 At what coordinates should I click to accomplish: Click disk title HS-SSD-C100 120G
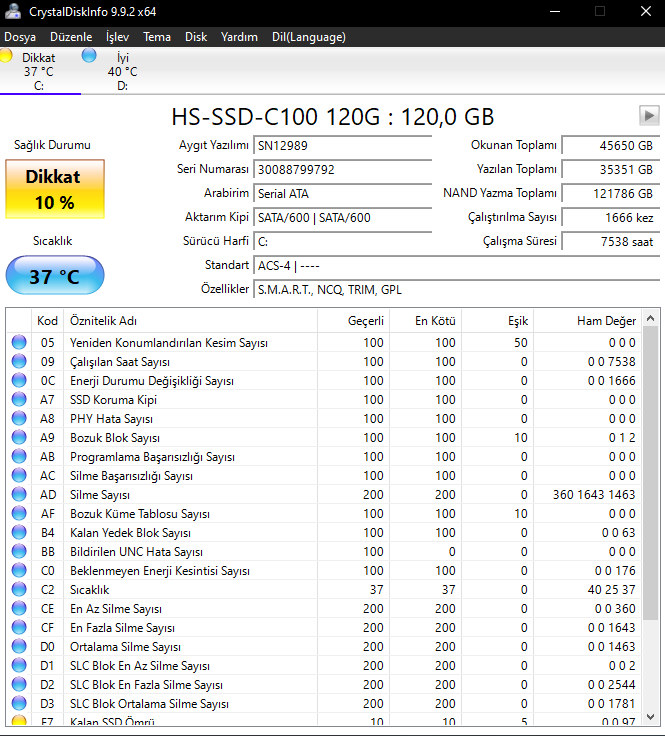332,116
